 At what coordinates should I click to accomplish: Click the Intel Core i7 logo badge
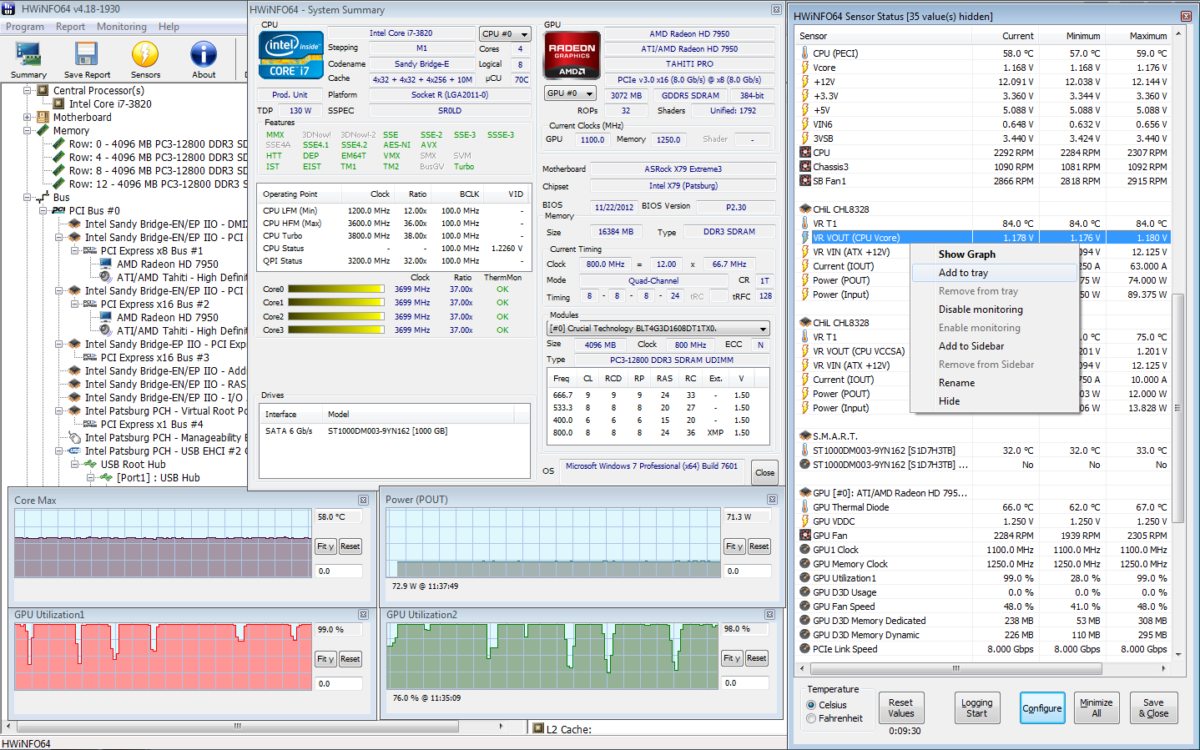coord(290,54)
